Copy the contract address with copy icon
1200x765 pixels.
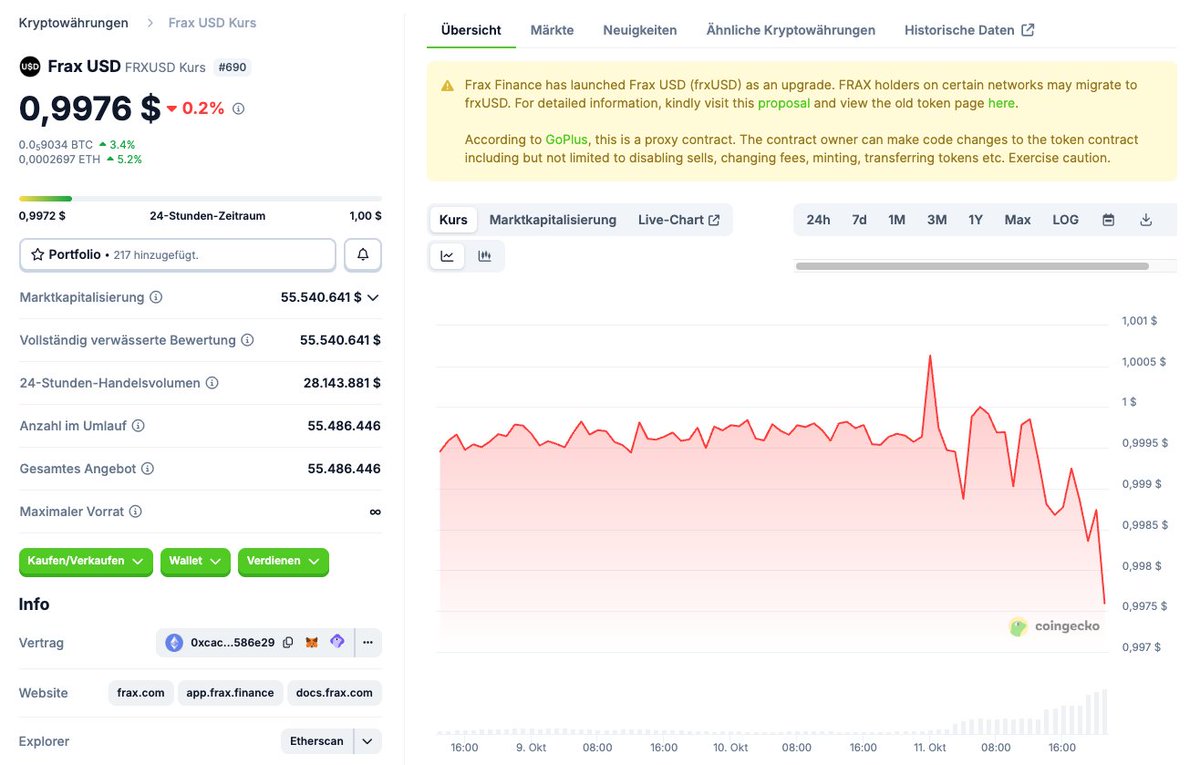coord(288,643)
